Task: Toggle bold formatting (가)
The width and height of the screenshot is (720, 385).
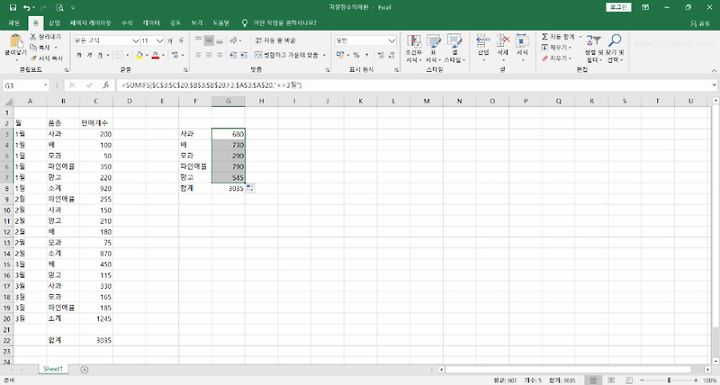Action: click(79, 55)
